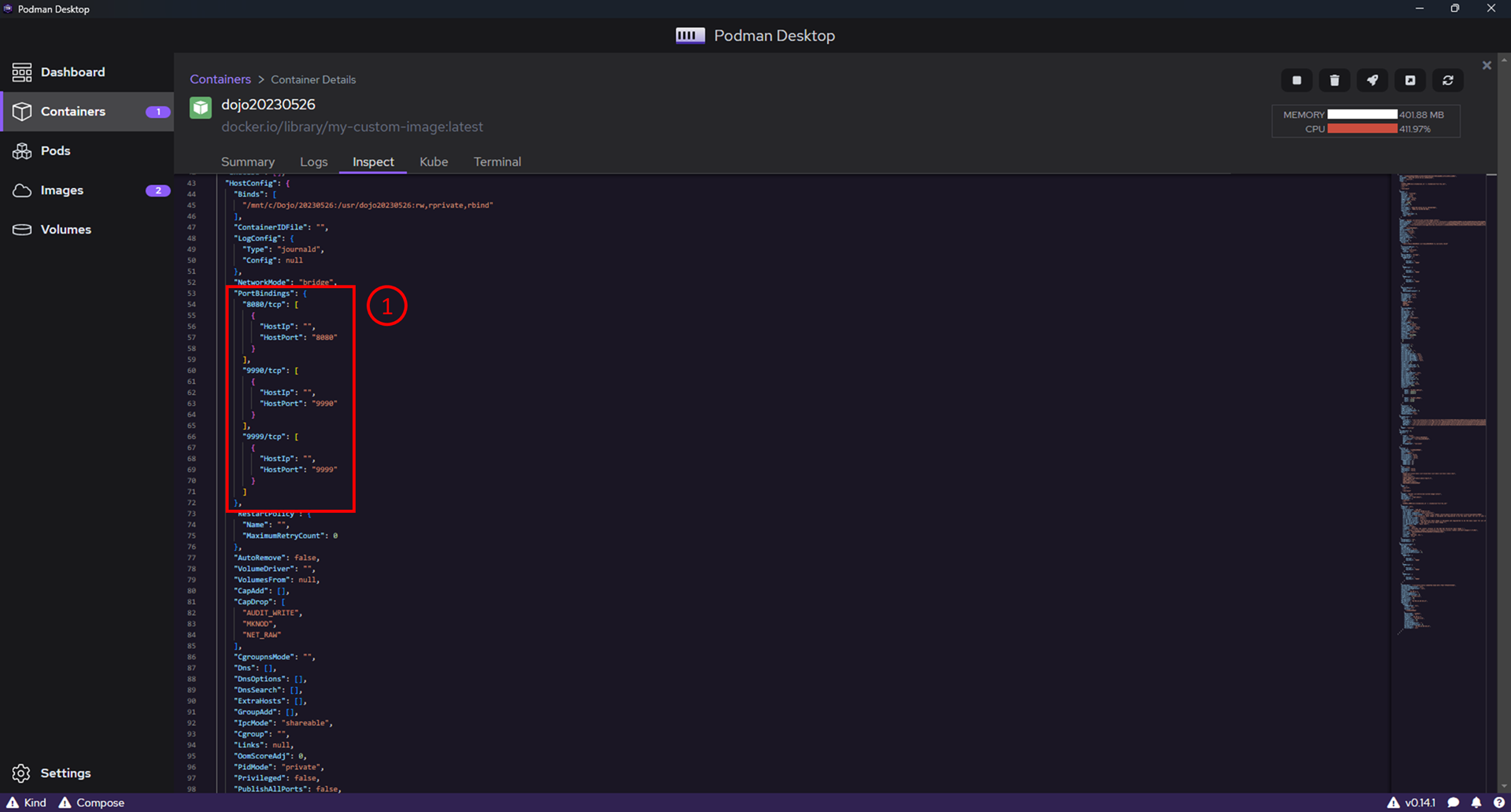Click the "AUDIT_WRITE" capability line
This screenshot has width=1511, height=812.
coord(272,613)
